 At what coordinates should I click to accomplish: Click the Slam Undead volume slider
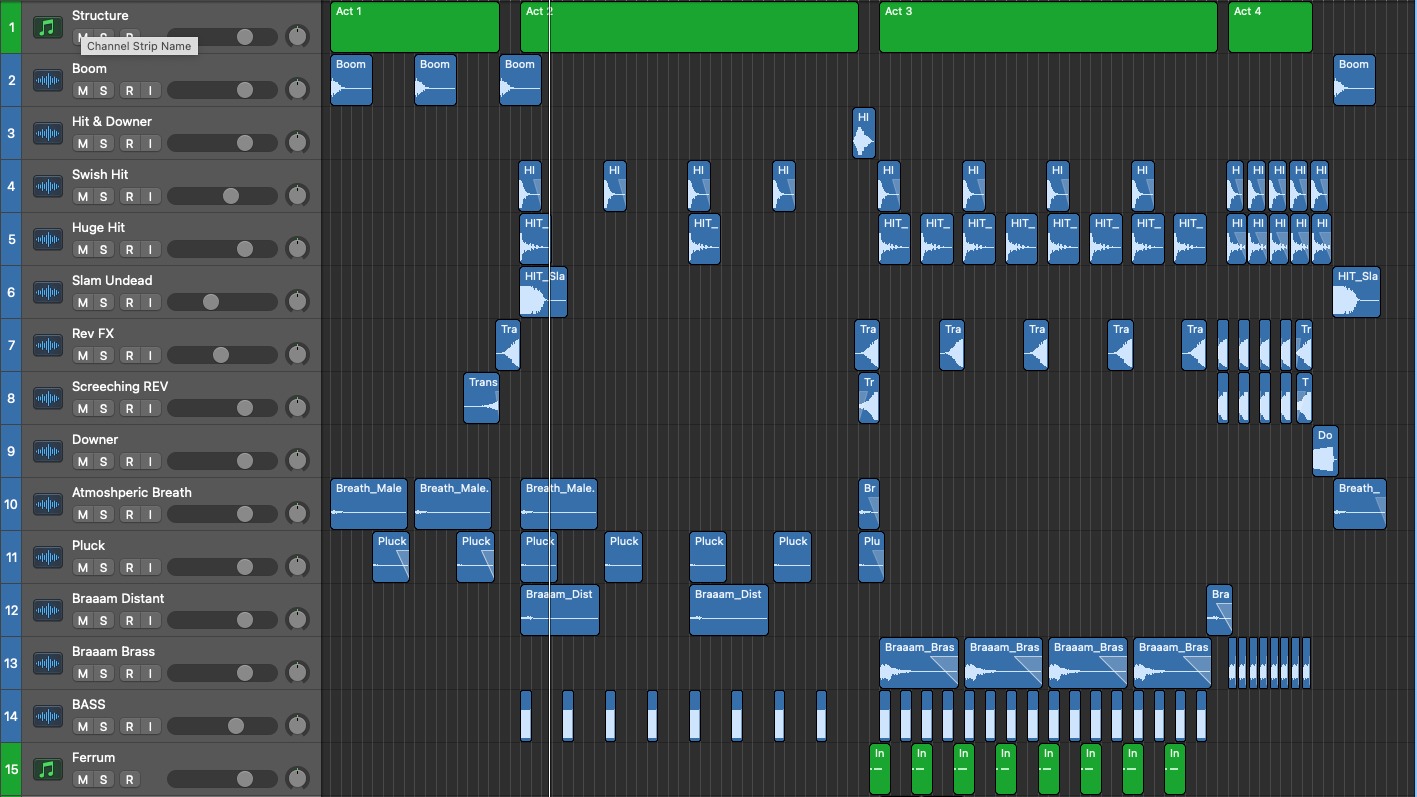222,302
